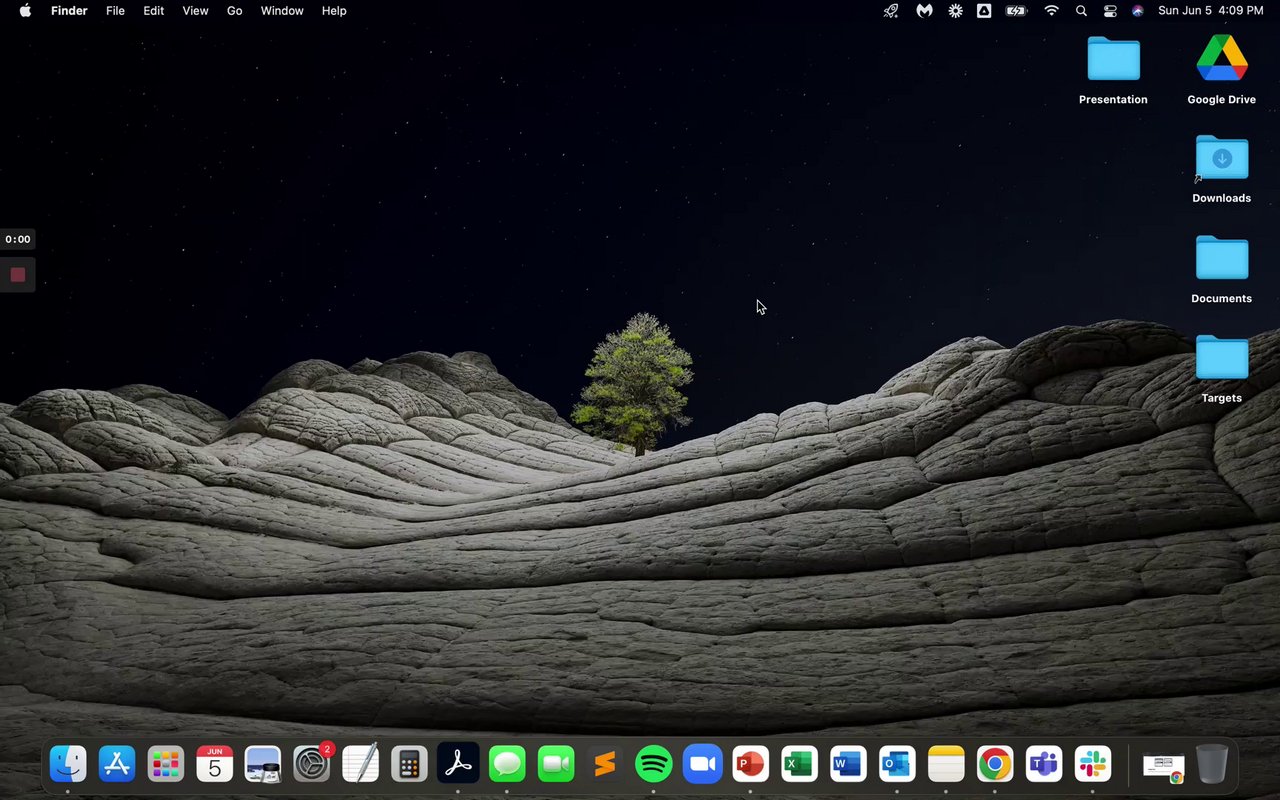The height and width of the screenshot is (800, 1280).
Task: Expand the Wi-Fi status menu
Action: click(1051, 11)
